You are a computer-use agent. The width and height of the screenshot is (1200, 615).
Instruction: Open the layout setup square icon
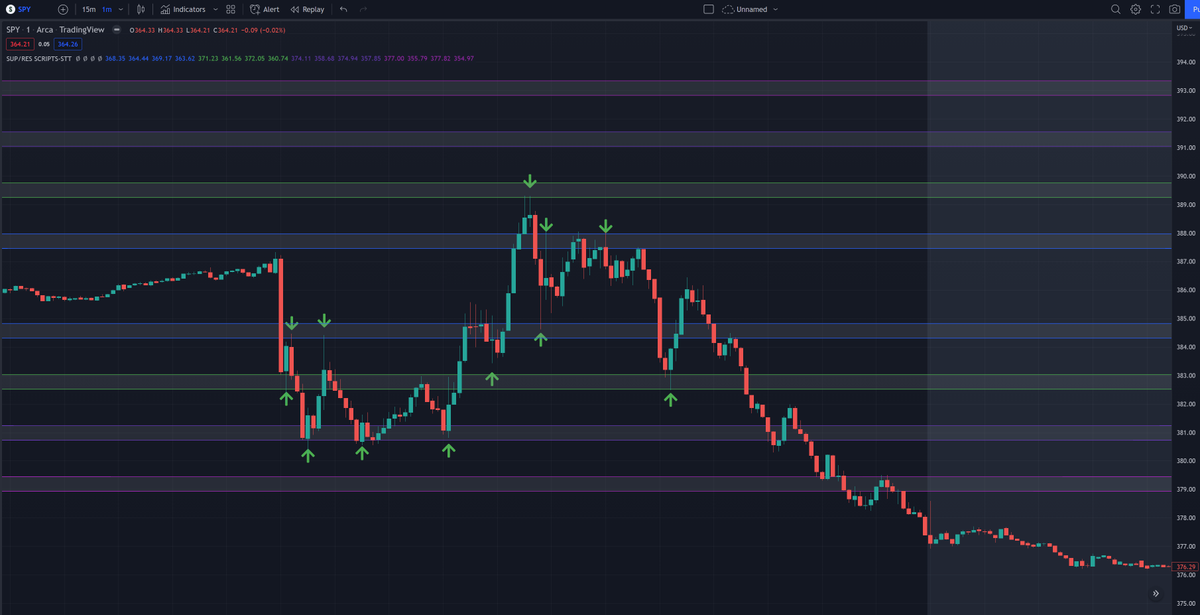[708, 9]
